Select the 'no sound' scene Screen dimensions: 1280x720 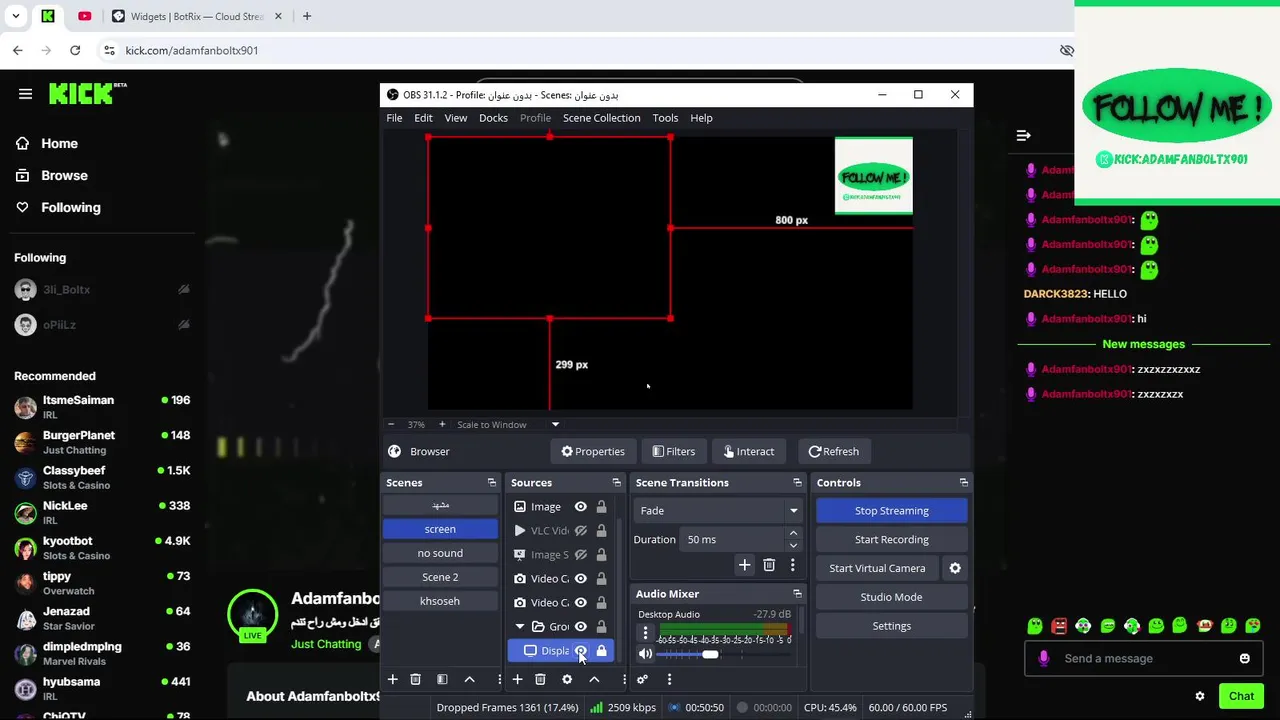coord(440,553)
